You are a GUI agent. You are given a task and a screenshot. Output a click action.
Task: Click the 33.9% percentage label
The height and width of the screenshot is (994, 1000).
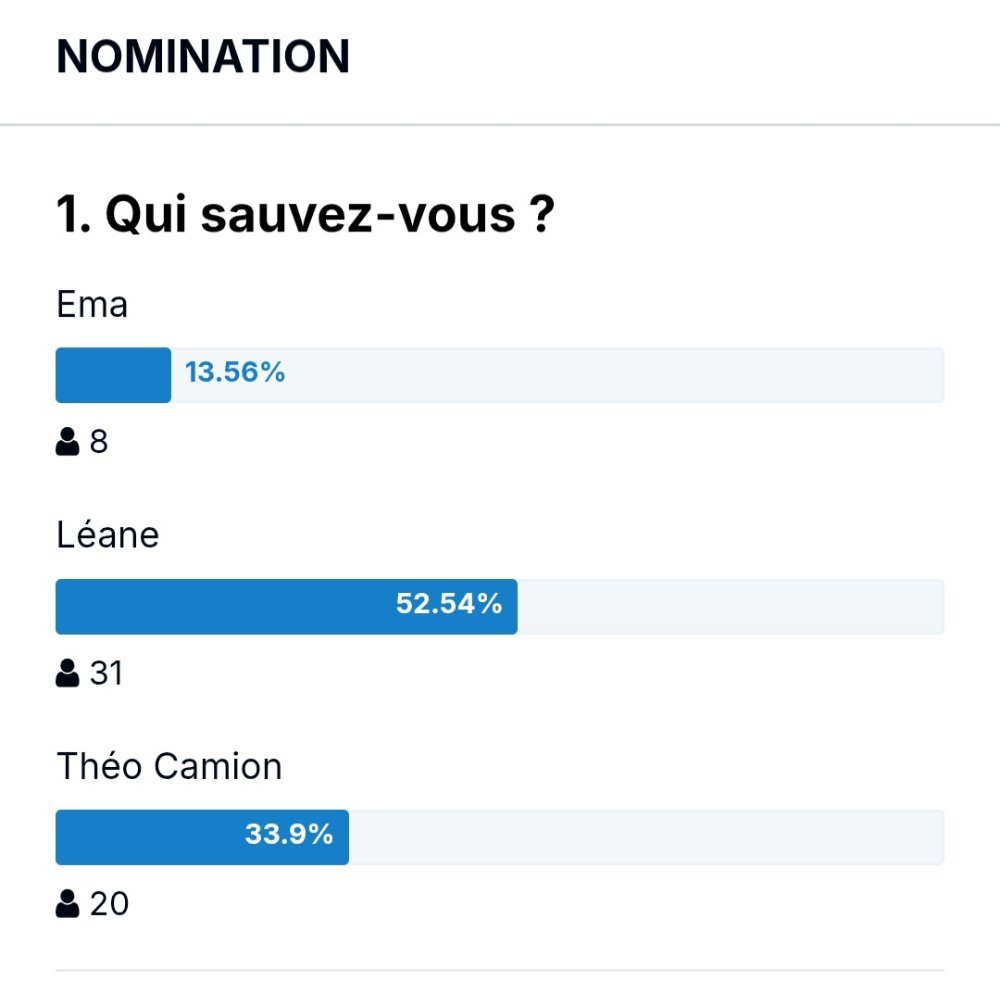tap(289, 835)
